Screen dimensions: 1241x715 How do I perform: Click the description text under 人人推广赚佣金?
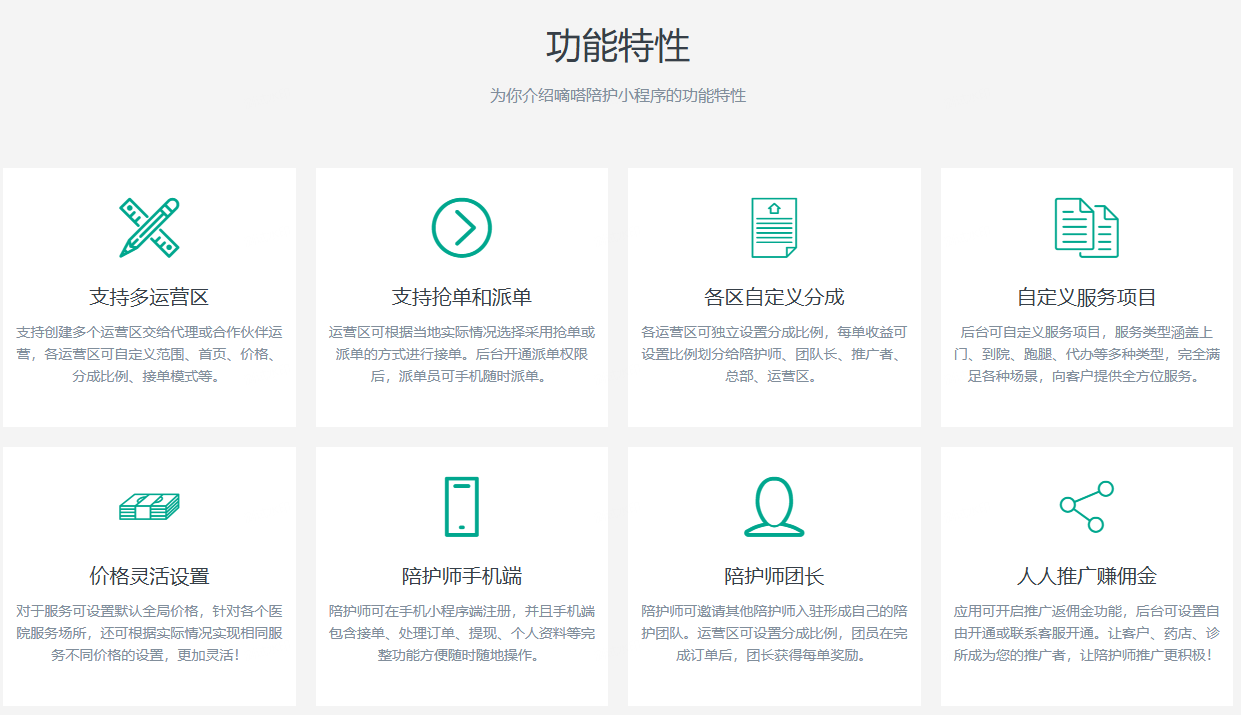[1086, 633]
